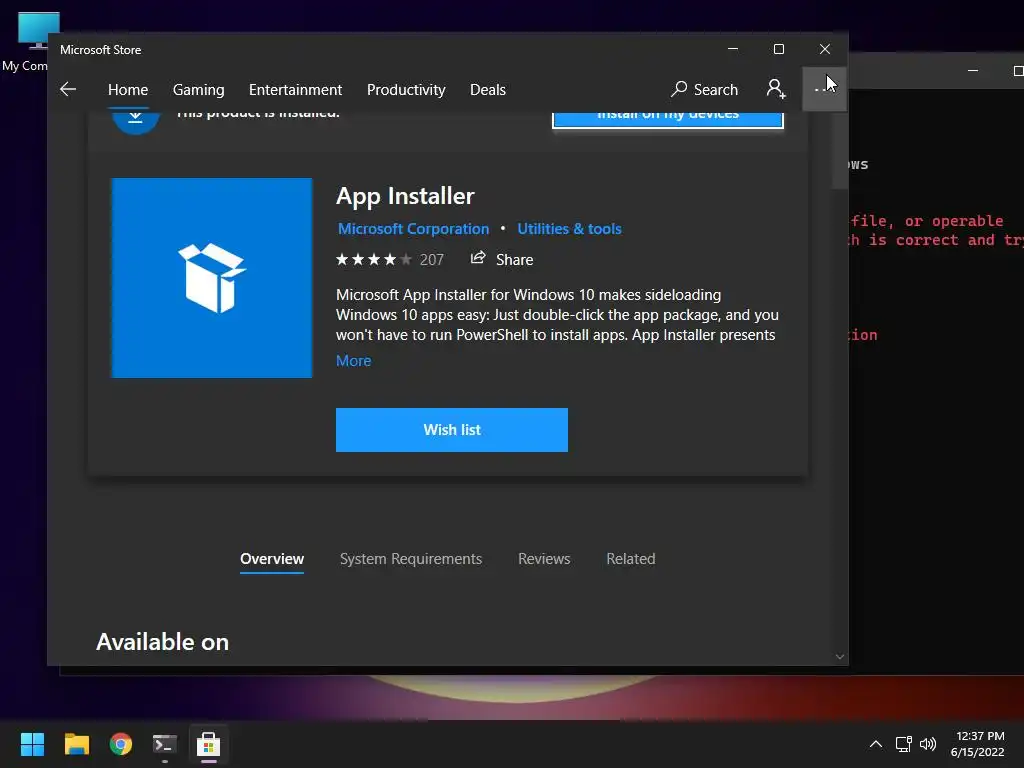Click the volume tray icon

(x=927, y=744)
